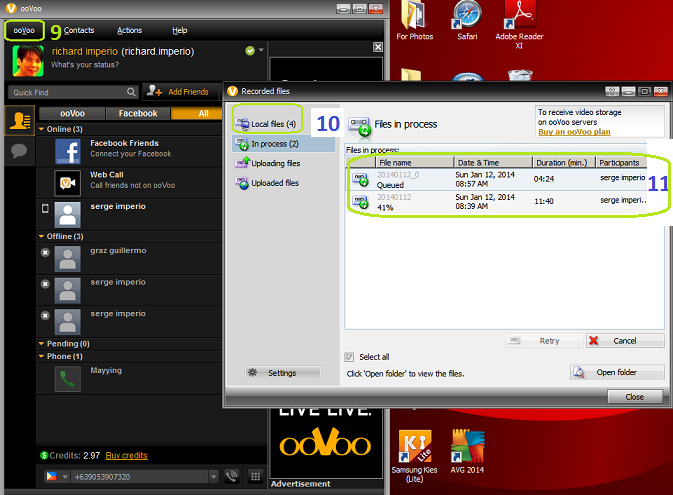
Task: Click the online serge imperio avatar
Action: (68, 215)
